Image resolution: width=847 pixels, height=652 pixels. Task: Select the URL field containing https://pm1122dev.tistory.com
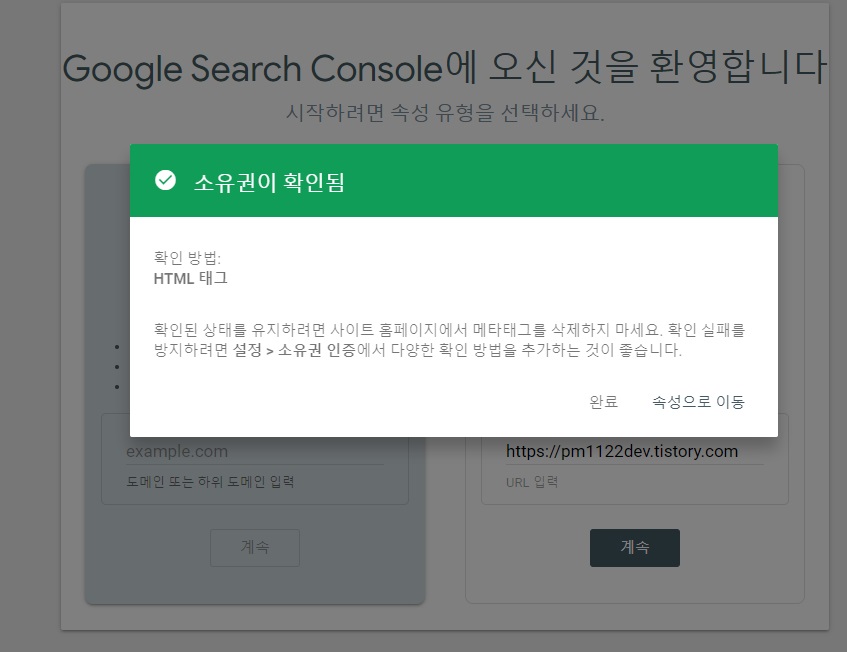coord(634,451)
